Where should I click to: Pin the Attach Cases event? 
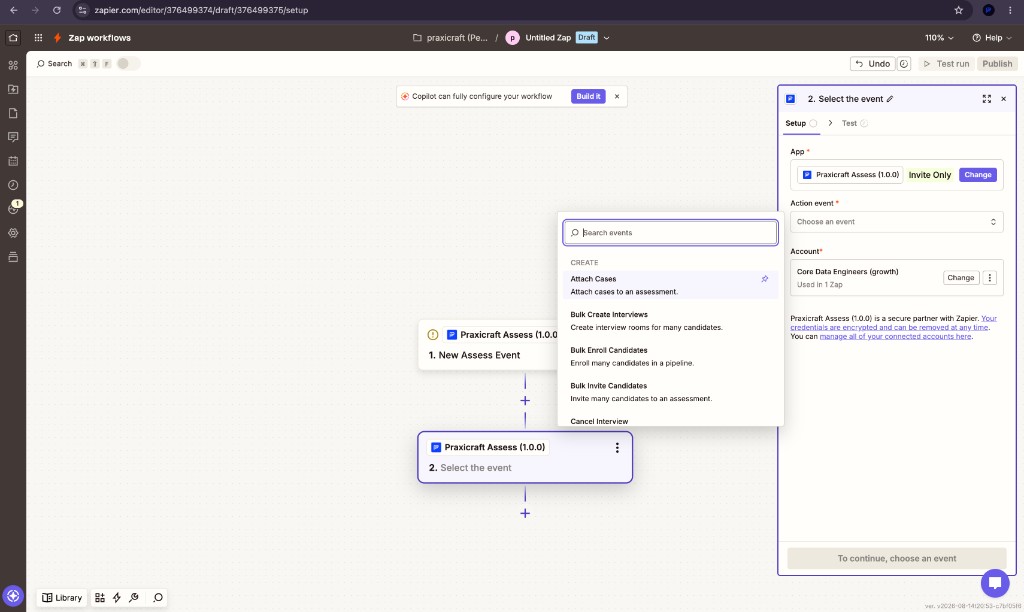tap(765, 279)
